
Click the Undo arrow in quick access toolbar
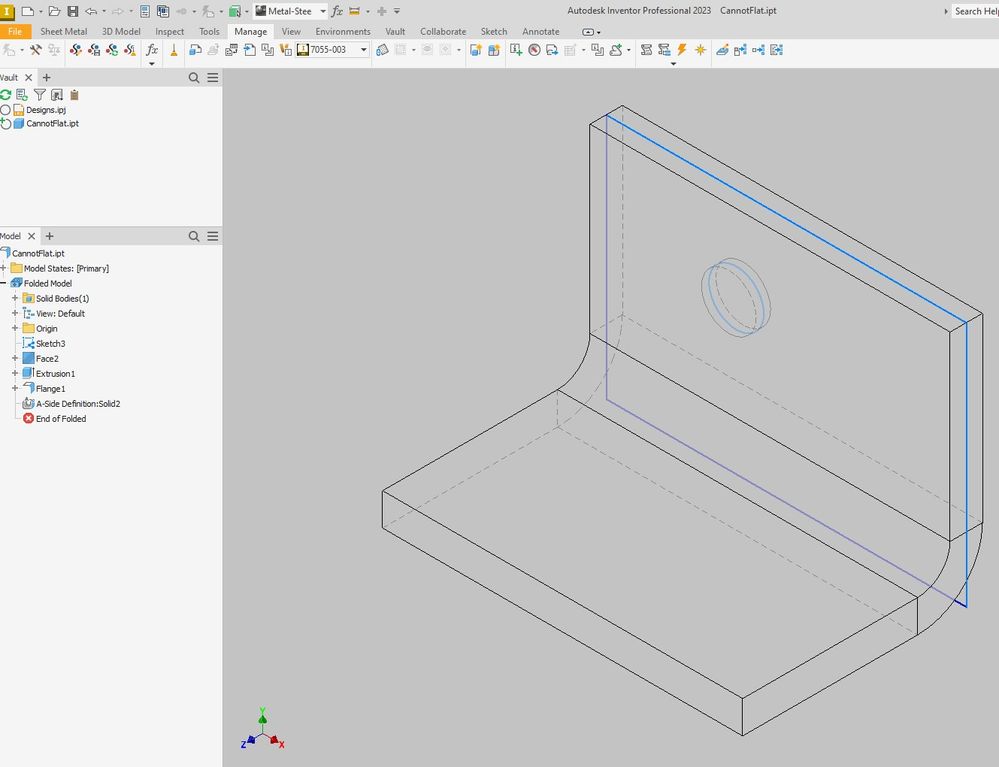point(91,11)
